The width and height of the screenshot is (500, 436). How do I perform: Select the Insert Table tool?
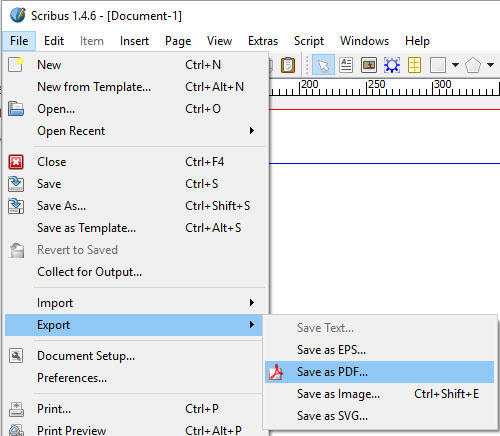coord(414,65)
